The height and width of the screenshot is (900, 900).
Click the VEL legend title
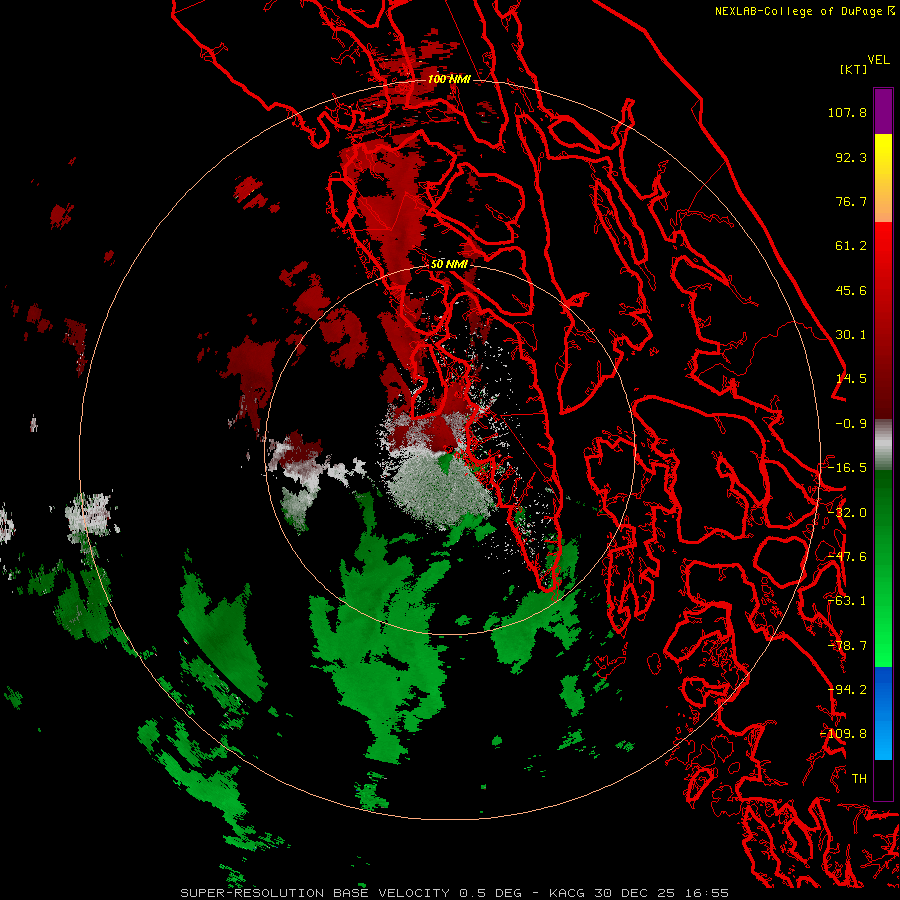878,60
